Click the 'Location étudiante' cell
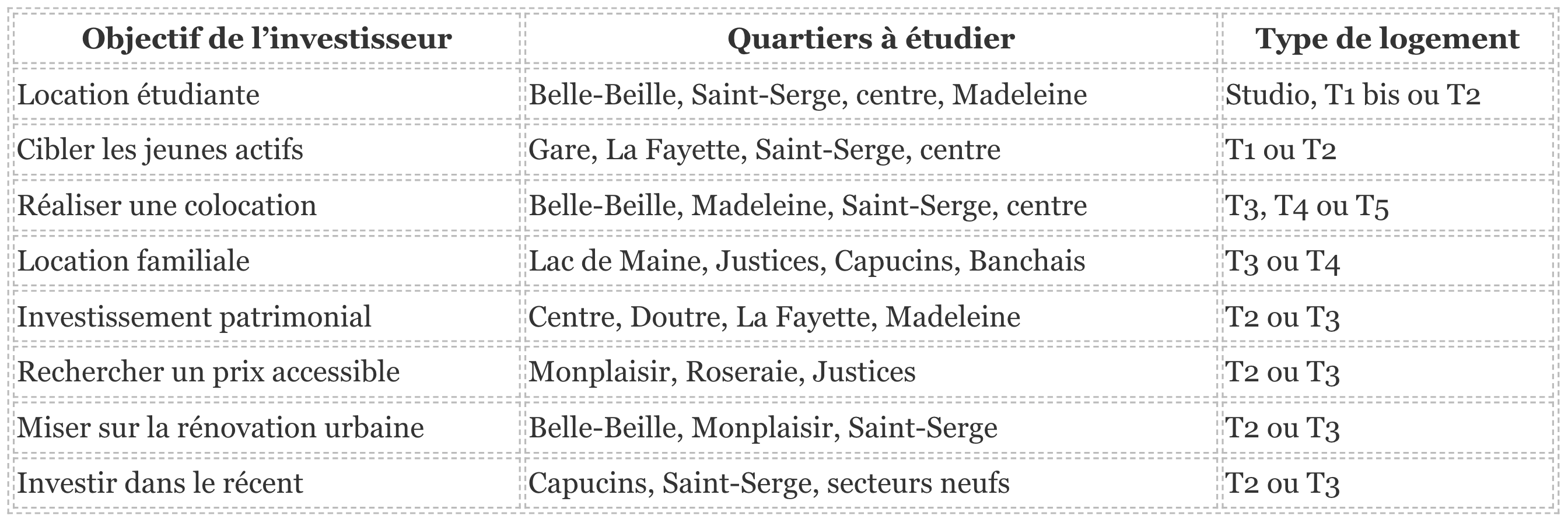Screen dimensions: 1568x519 267,94
